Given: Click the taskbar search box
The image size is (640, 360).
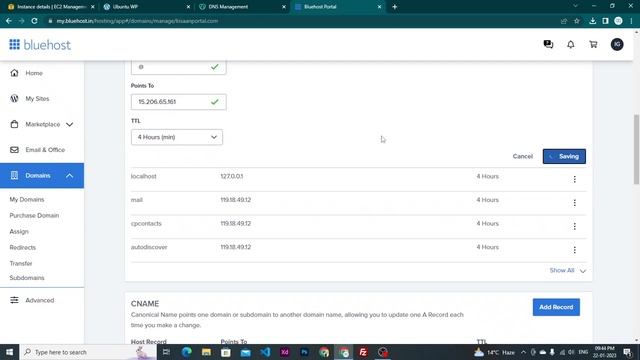Looking at the screenshot, I should pos(88,352).
